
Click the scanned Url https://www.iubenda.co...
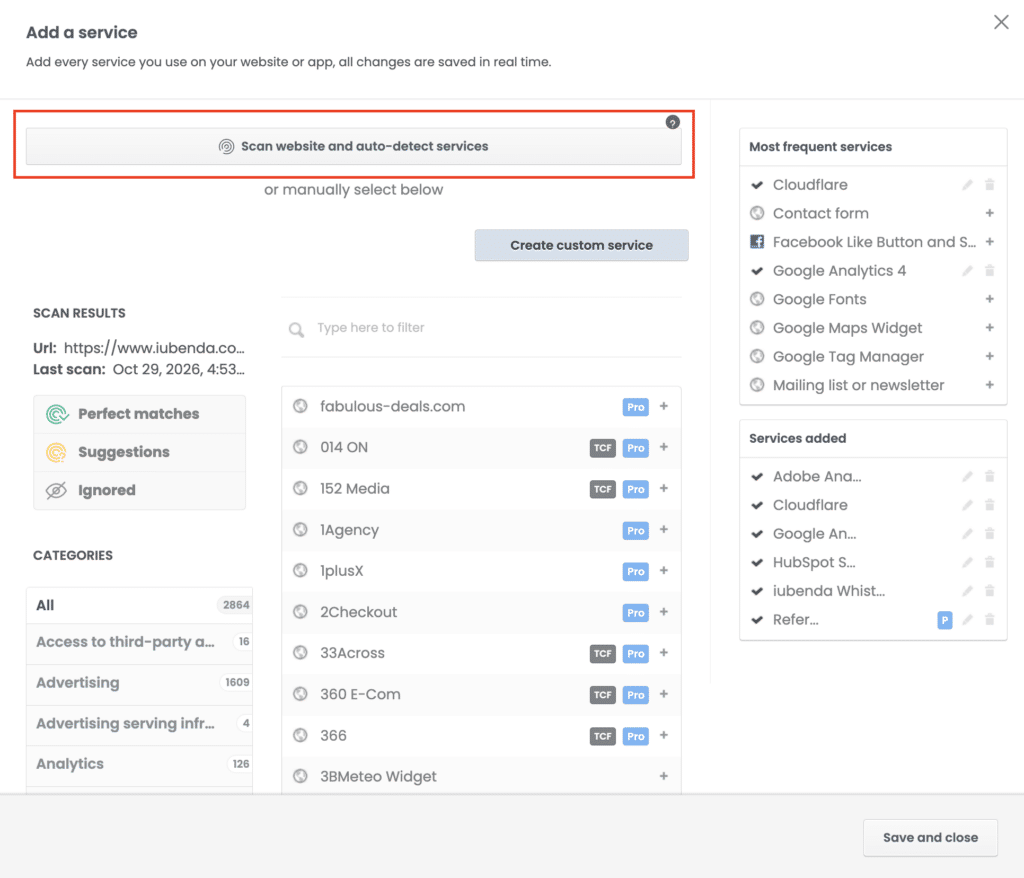coord(154,348)
